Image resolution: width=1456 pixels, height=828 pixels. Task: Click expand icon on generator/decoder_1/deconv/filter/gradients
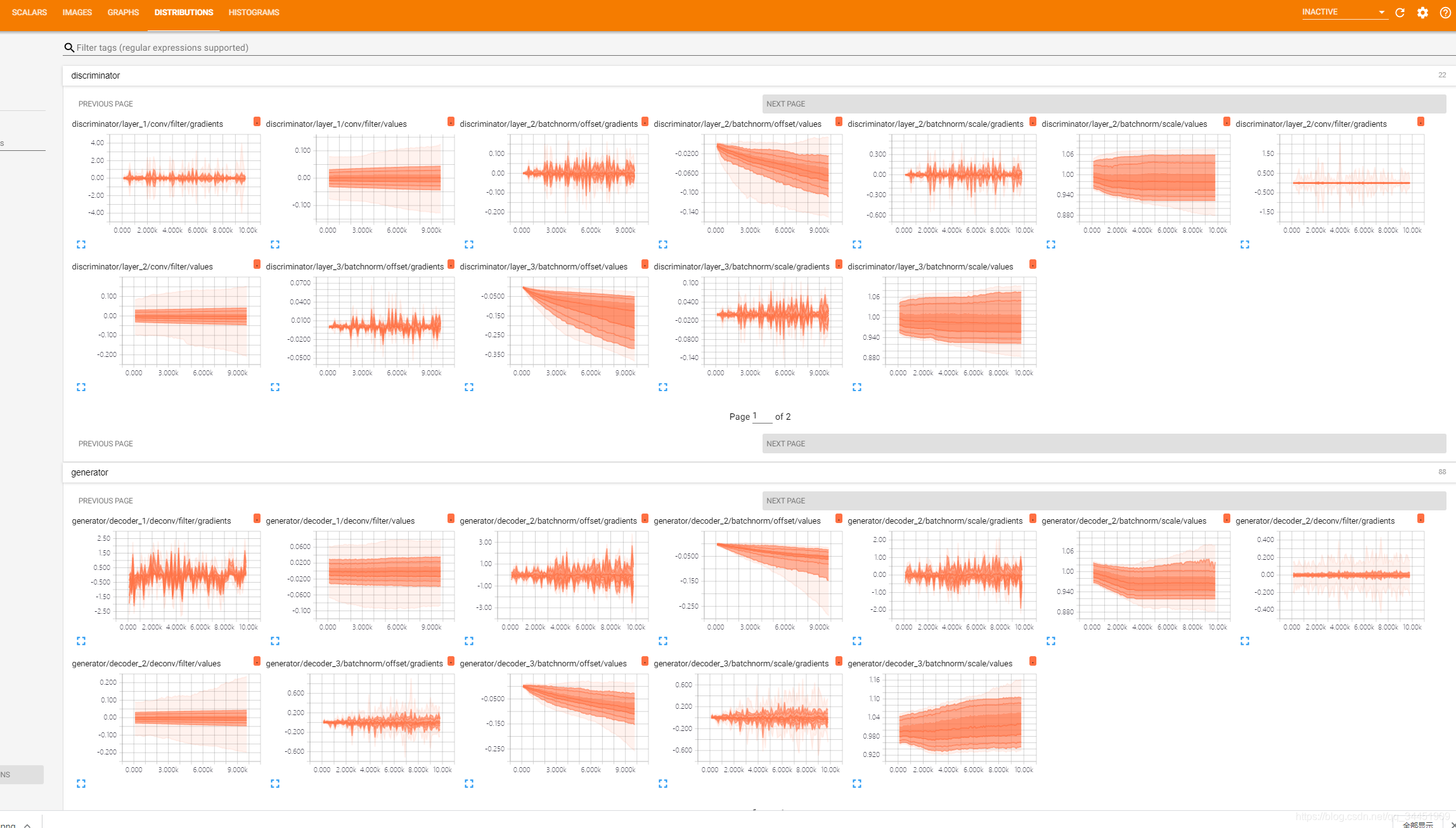pos(81,640)
